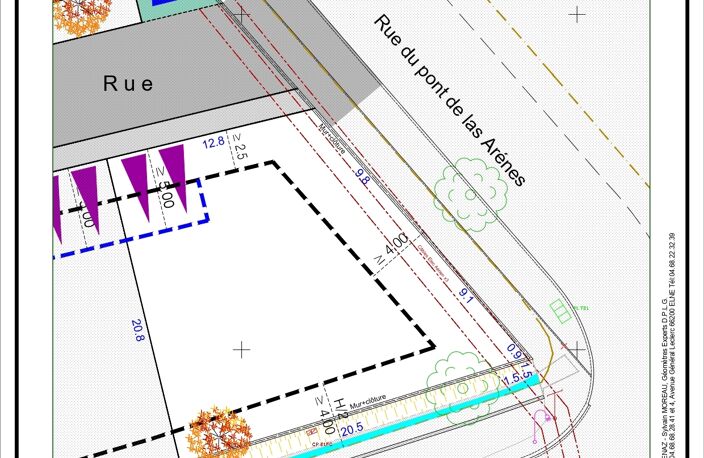Click the "Mur+clôture" label along the diagonal wall
Viewport: 704px width, 458px height.
coord(332,139)
